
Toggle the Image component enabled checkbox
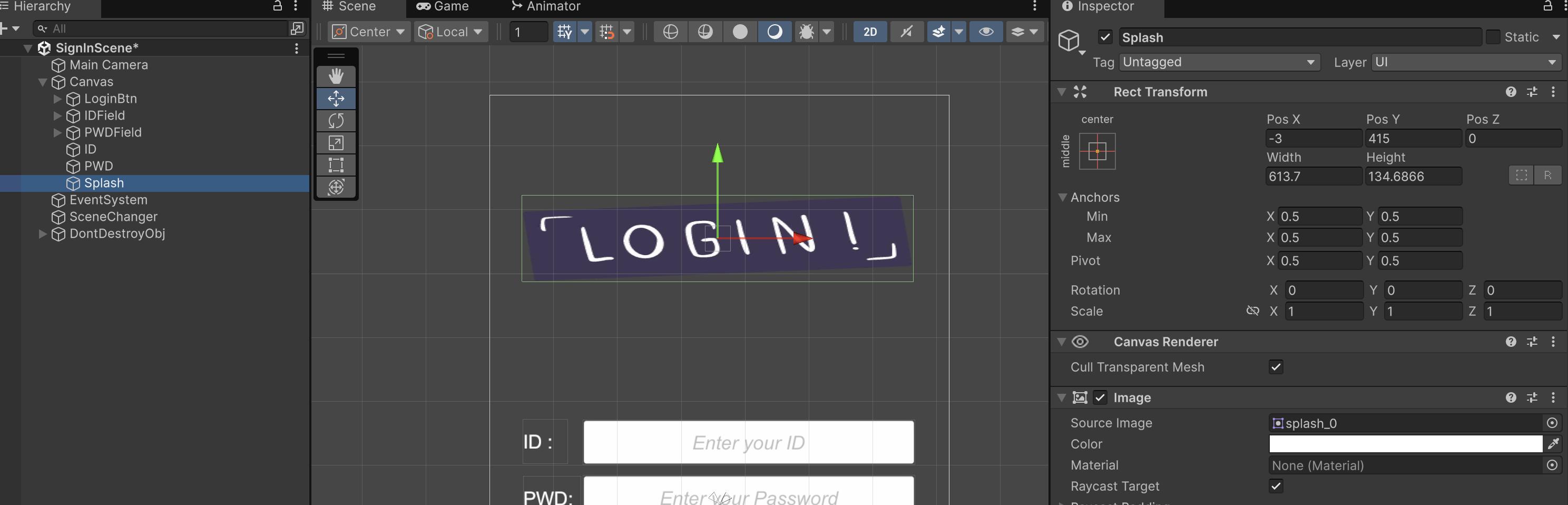click(x=1100, y=398)
